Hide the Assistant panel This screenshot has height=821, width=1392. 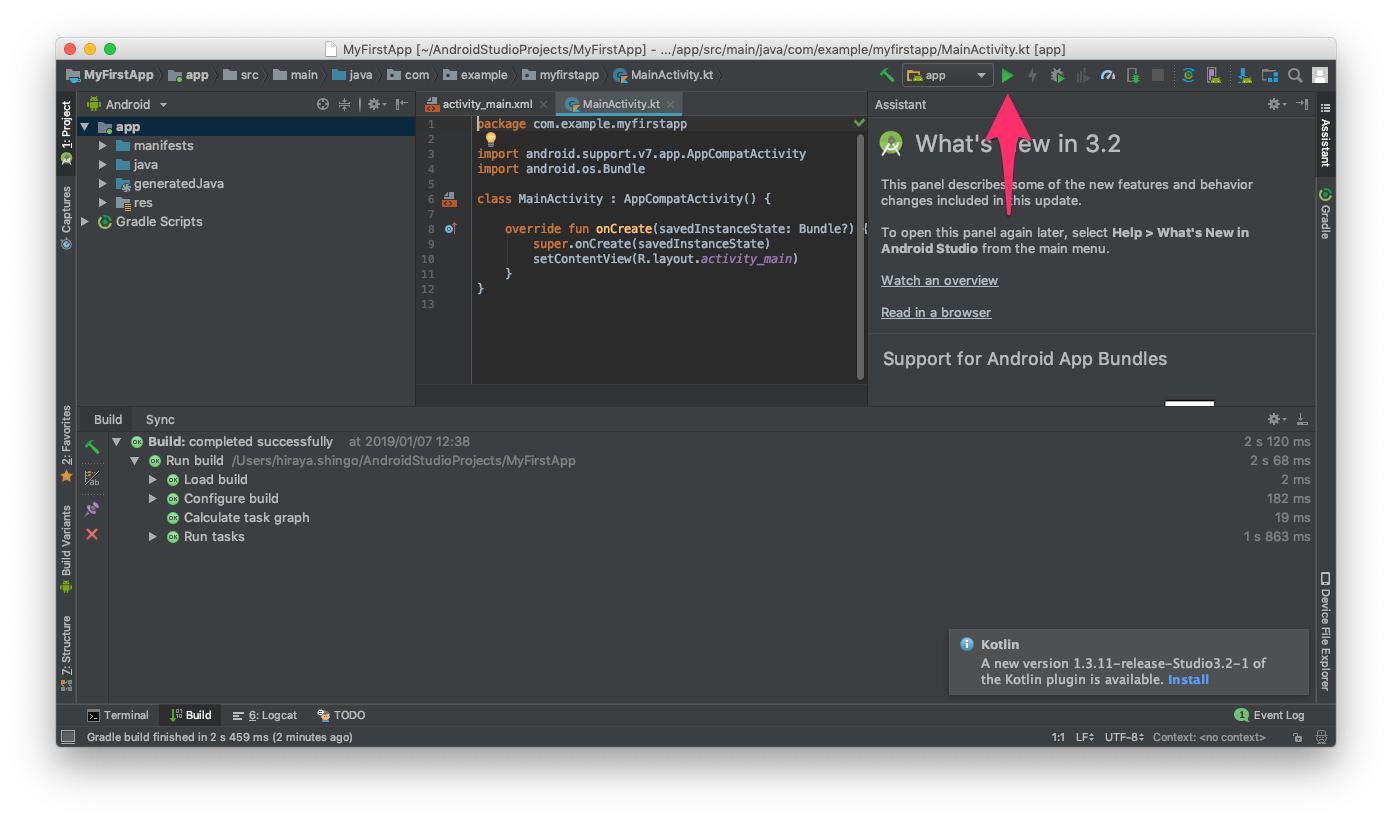pyautogui.click(x=1302, y=104)
